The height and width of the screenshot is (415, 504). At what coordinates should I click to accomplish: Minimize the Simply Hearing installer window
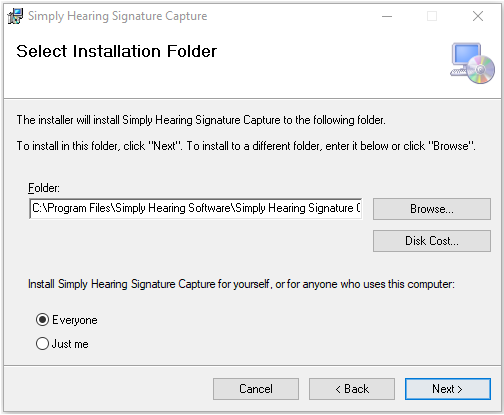point(387,16)
